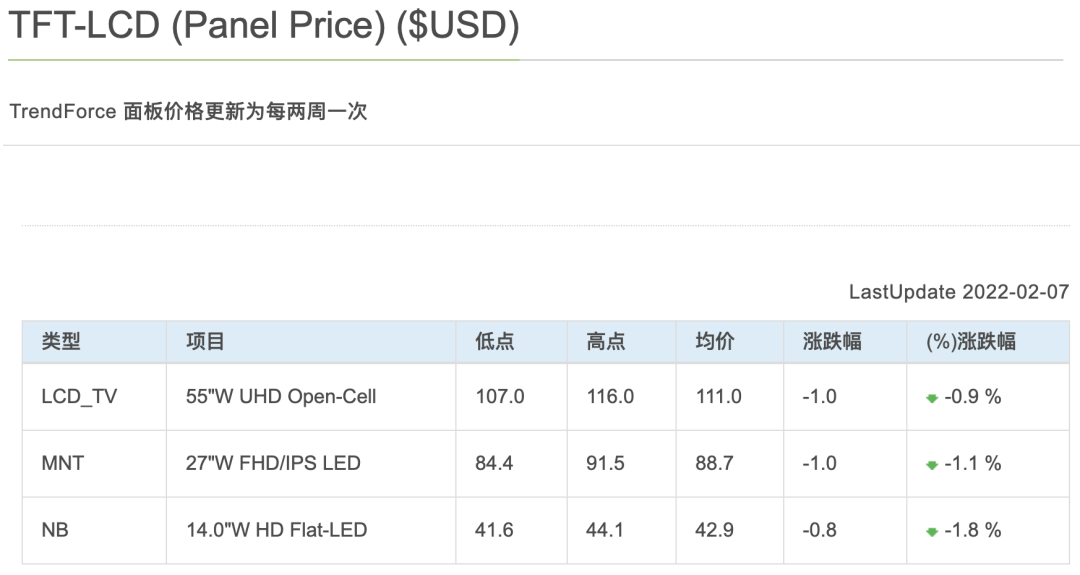
Task: Click 27"W FHD/IPS LED item
Action: pos(273,464)
